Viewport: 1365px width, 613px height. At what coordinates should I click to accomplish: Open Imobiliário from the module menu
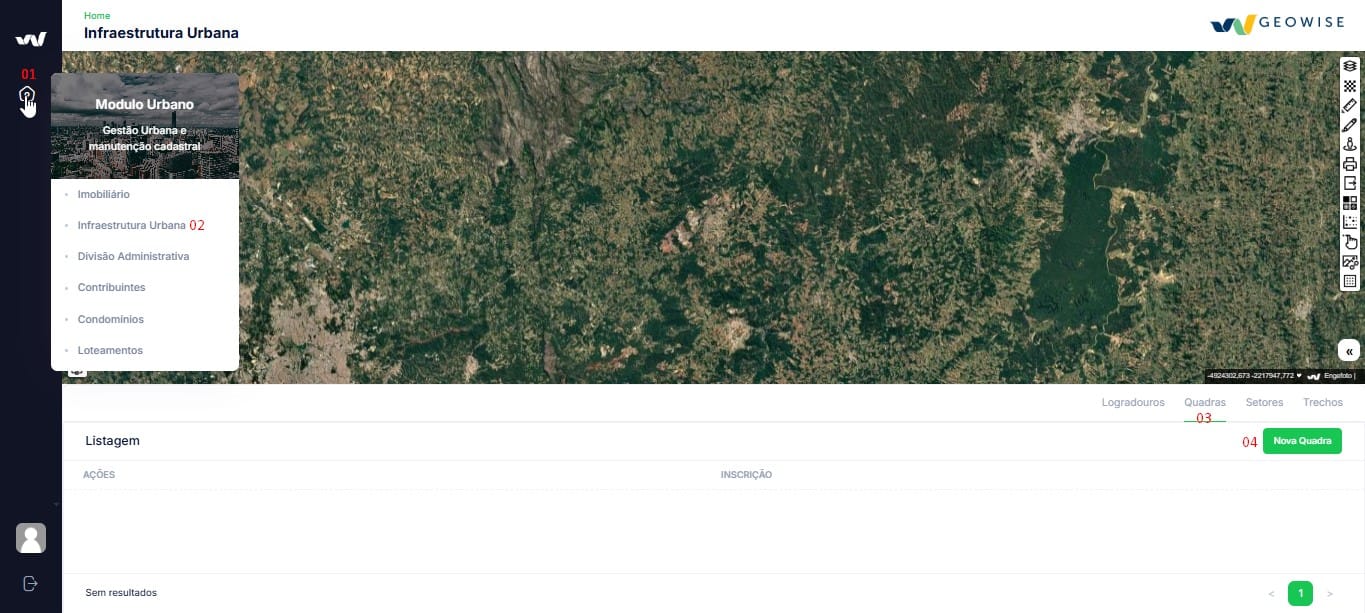click(104, 194)
